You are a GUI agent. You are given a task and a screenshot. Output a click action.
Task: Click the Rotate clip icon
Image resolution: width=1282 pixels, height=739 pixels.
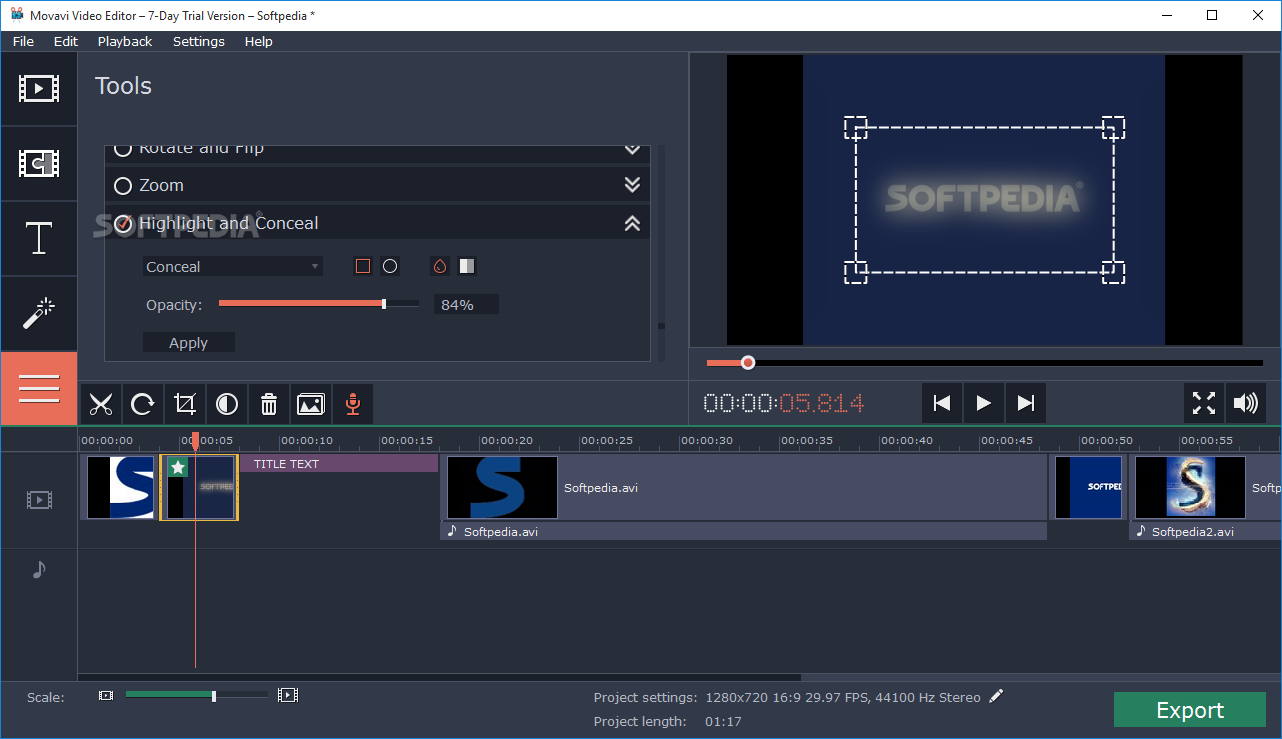coord(143,404)
